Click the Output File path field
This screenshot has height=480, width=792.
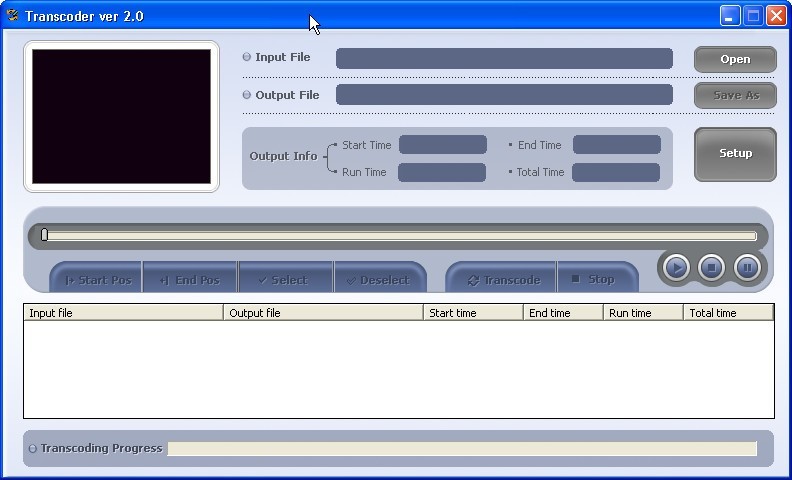[x=504, y=95]
